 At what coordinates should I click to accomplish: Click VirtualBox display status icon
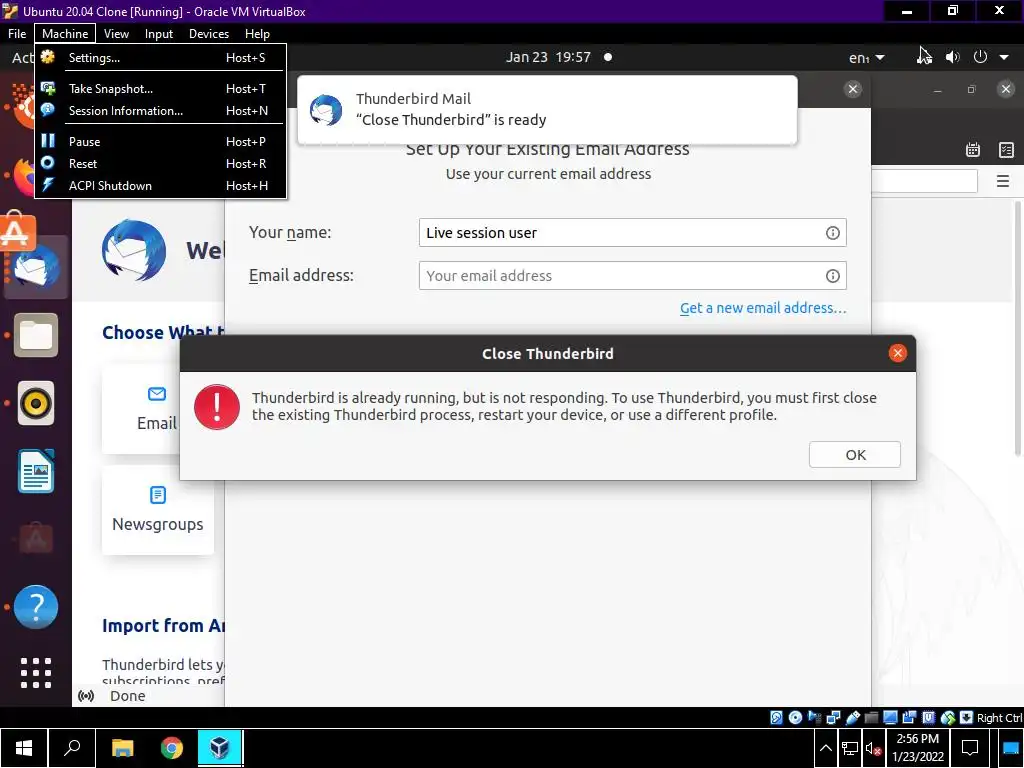pos(890,718)
